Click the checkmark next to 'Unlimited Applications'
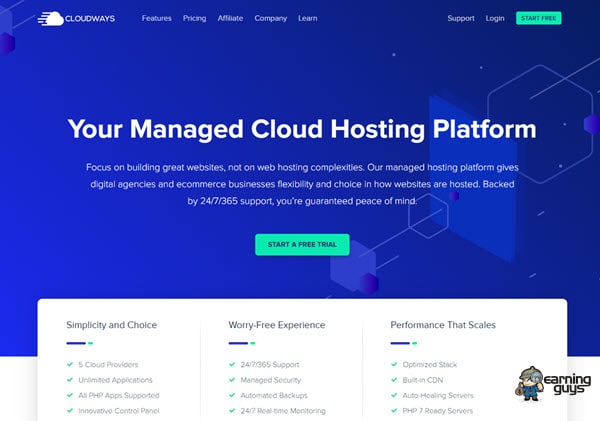Image resolution: width=600 pixels, height=421 pixels. point(70,380)
